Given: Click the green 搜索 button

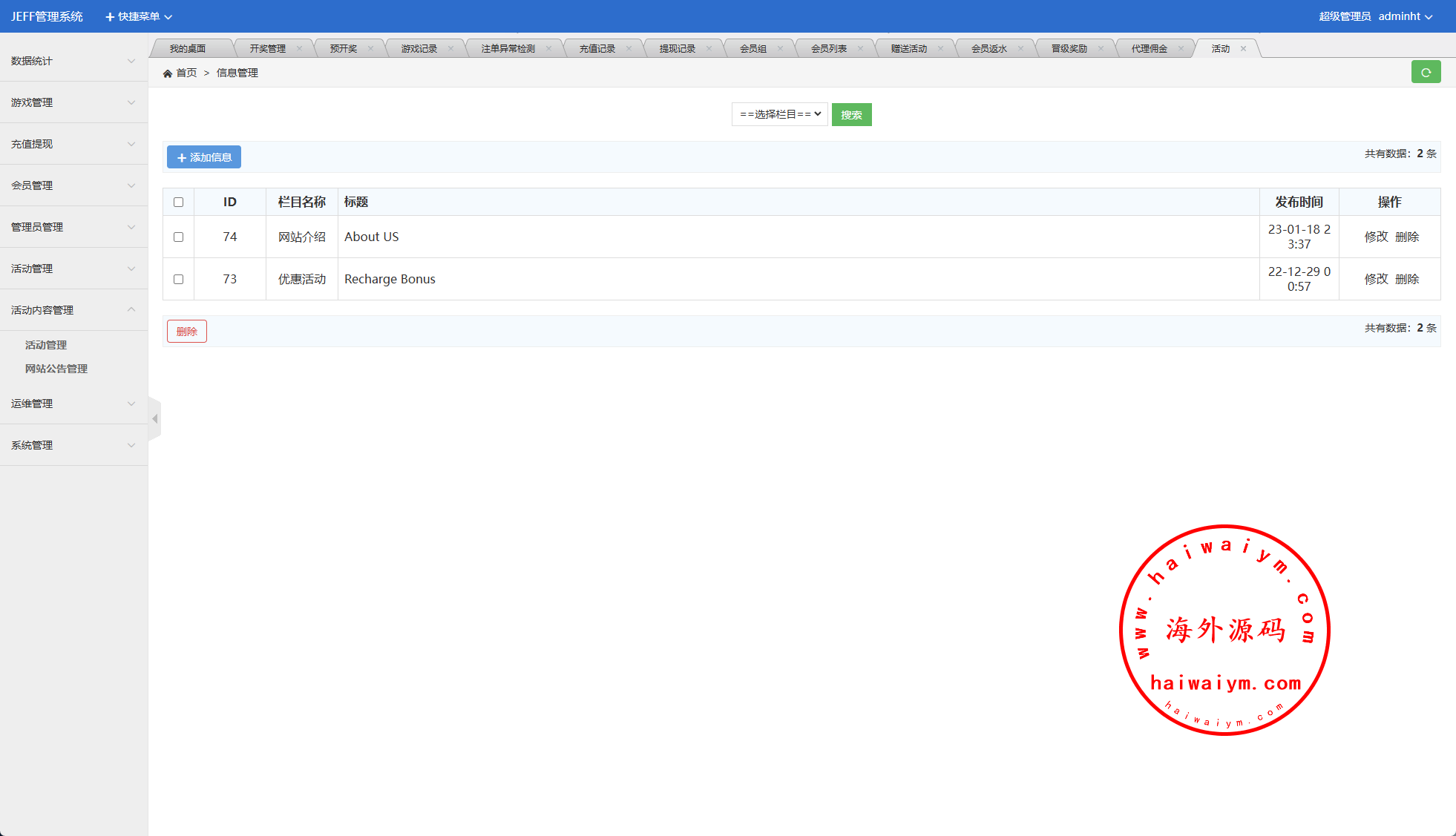Looking at the screenshot, I should [851, 115].
